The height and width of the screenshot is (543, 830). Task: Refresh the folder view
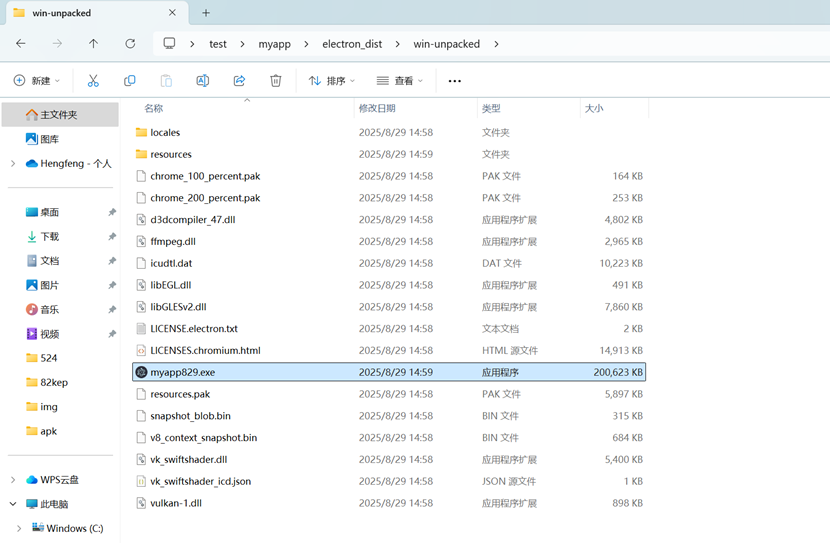click(x=130, y=43)
